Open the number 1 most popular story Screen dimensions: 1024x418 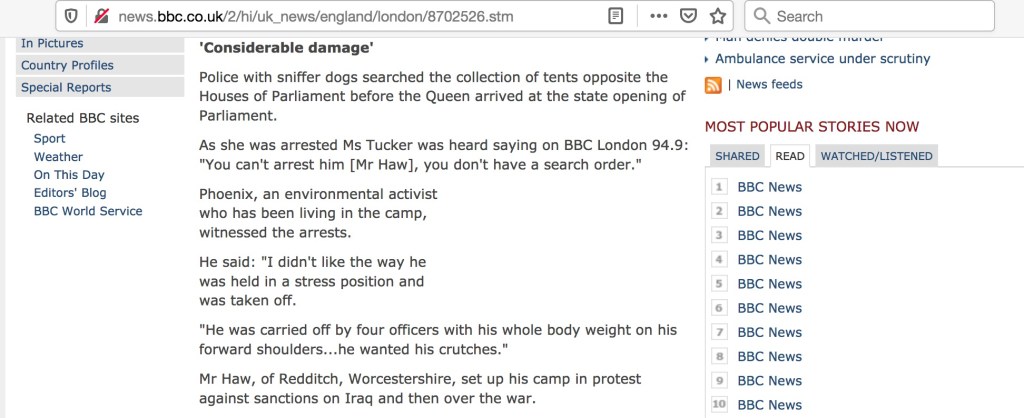coord(769,187)
